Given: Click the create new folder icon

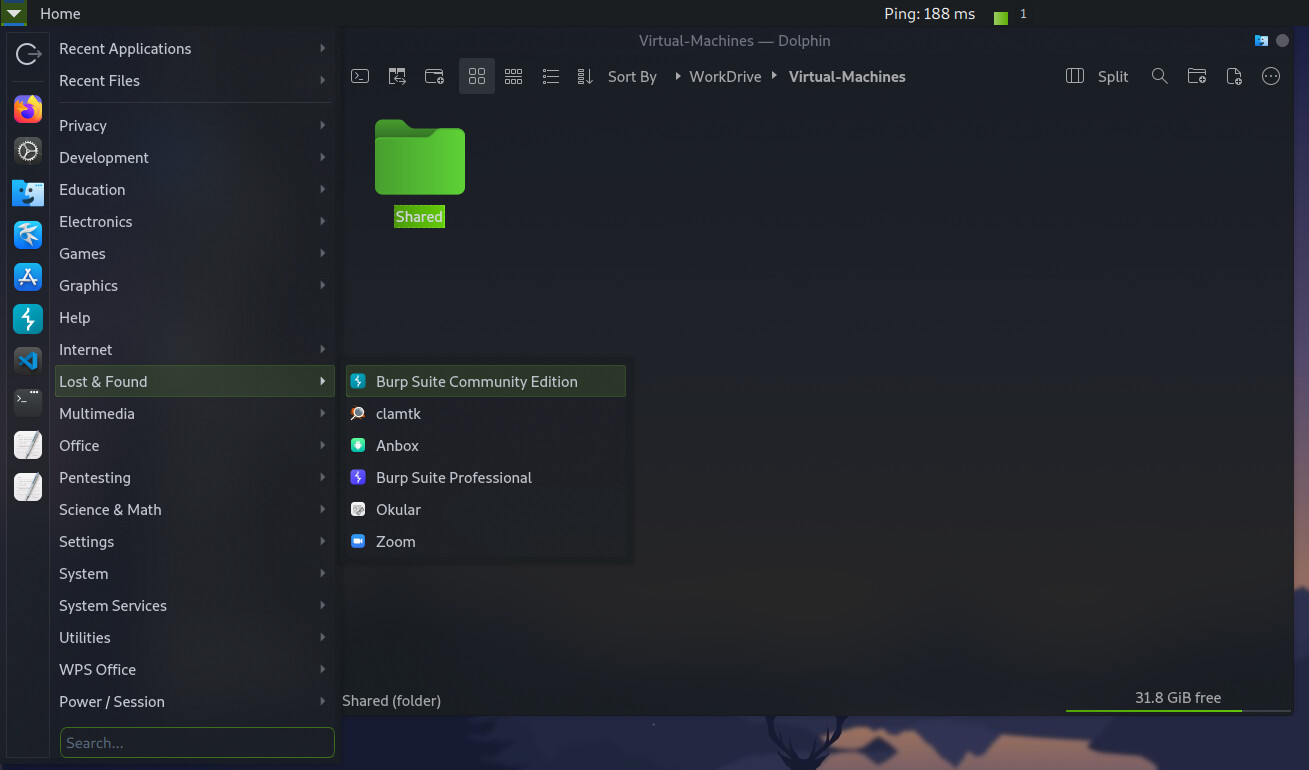Looking at the screenshot, I should tap(1196, 76).
